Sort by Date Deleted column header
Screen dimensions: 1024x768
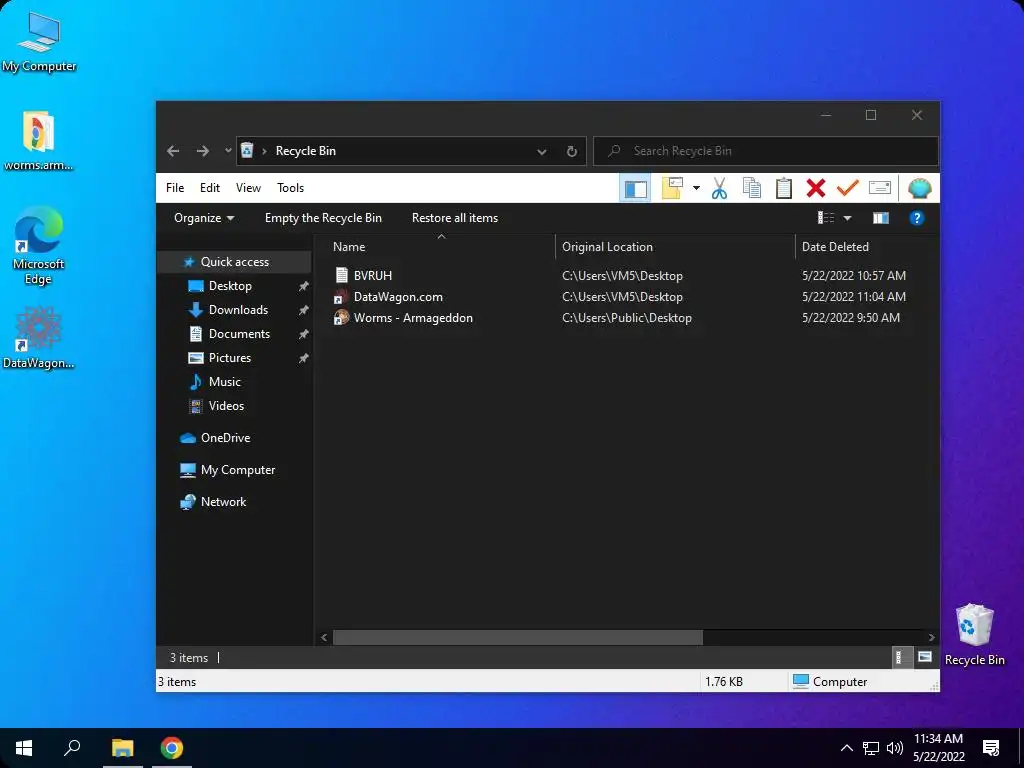coord(835,247)
